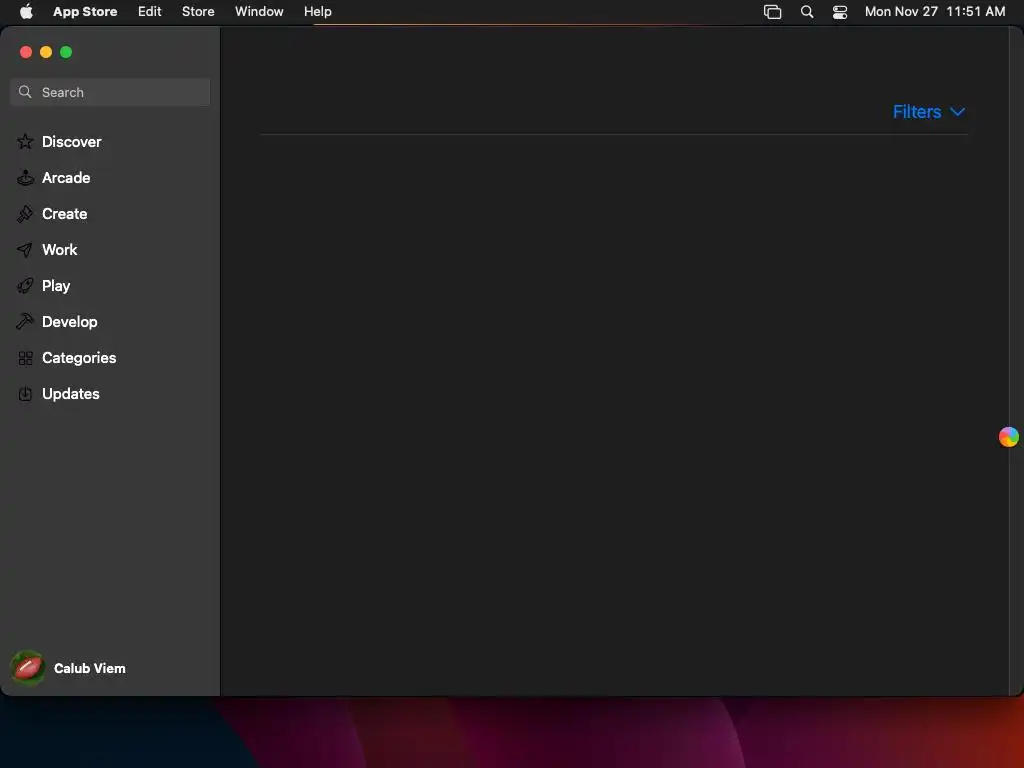1024x768 pixels.
Task: Click the date and time in menu bar
Action: point(935,12)
